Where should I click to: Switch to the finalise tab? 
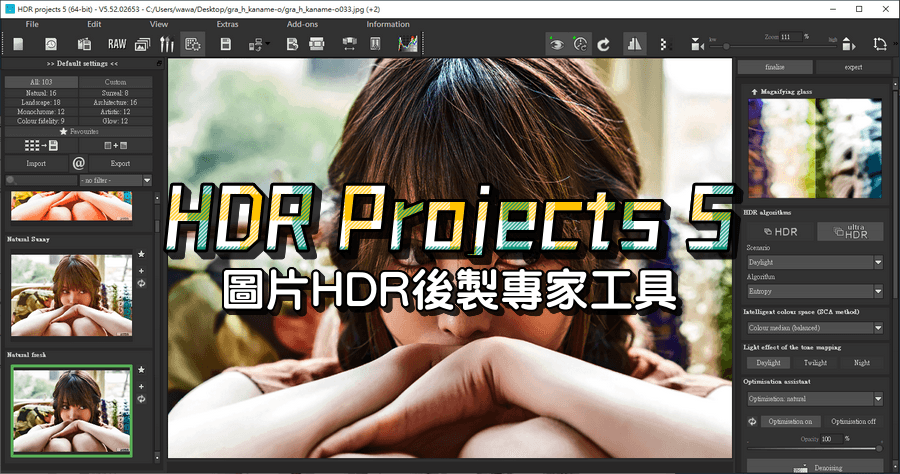point(775,67)
